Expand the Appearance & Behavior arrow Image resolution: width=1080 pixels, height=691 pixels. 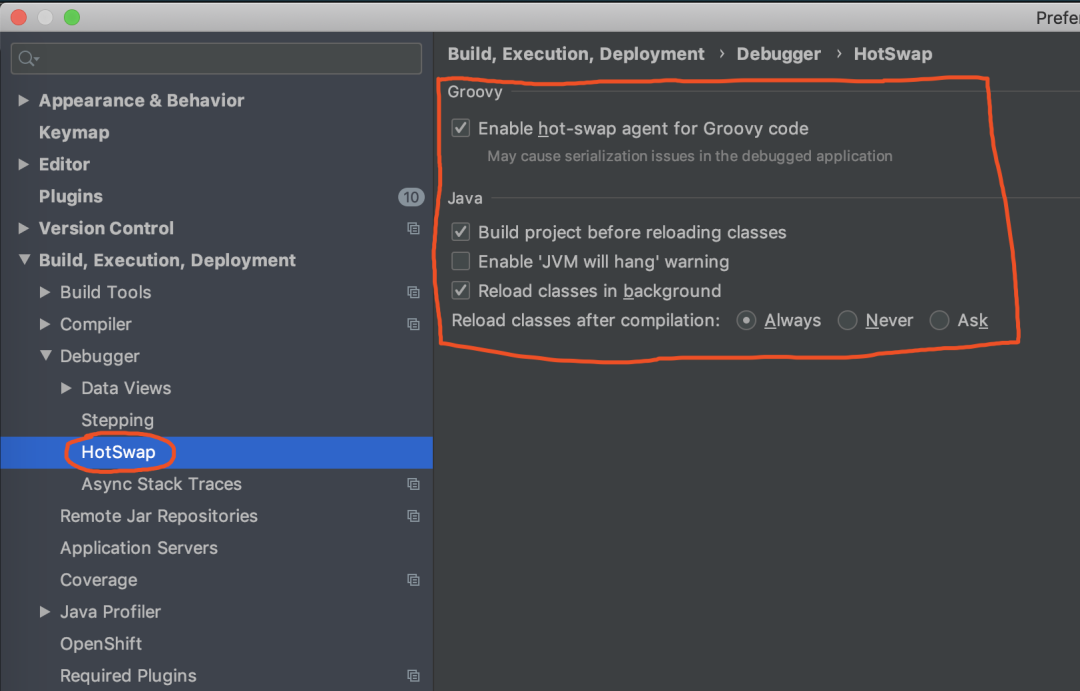click(x=23, y=101)
